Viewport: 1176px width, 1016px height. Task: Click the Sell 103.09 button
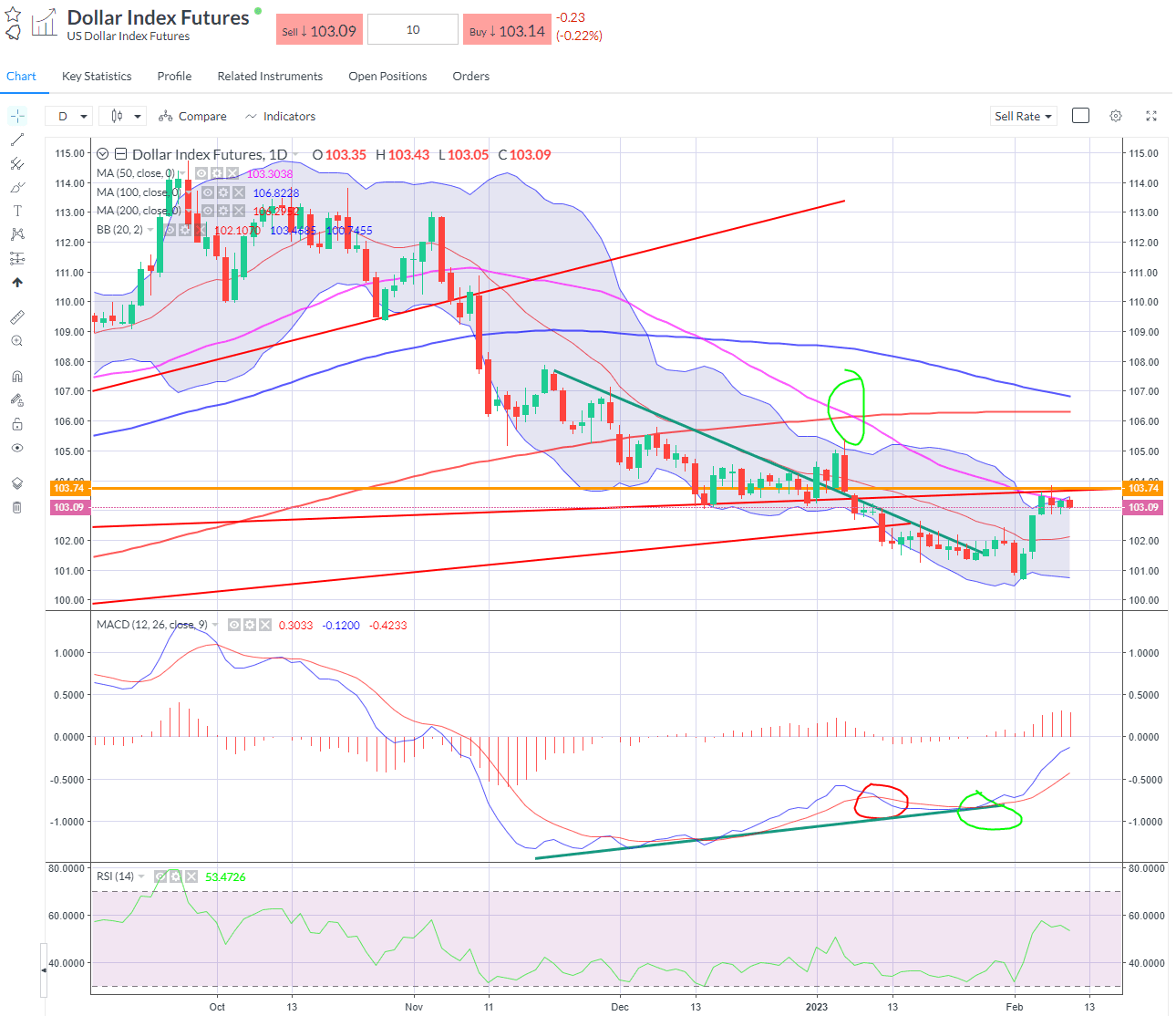319,30
